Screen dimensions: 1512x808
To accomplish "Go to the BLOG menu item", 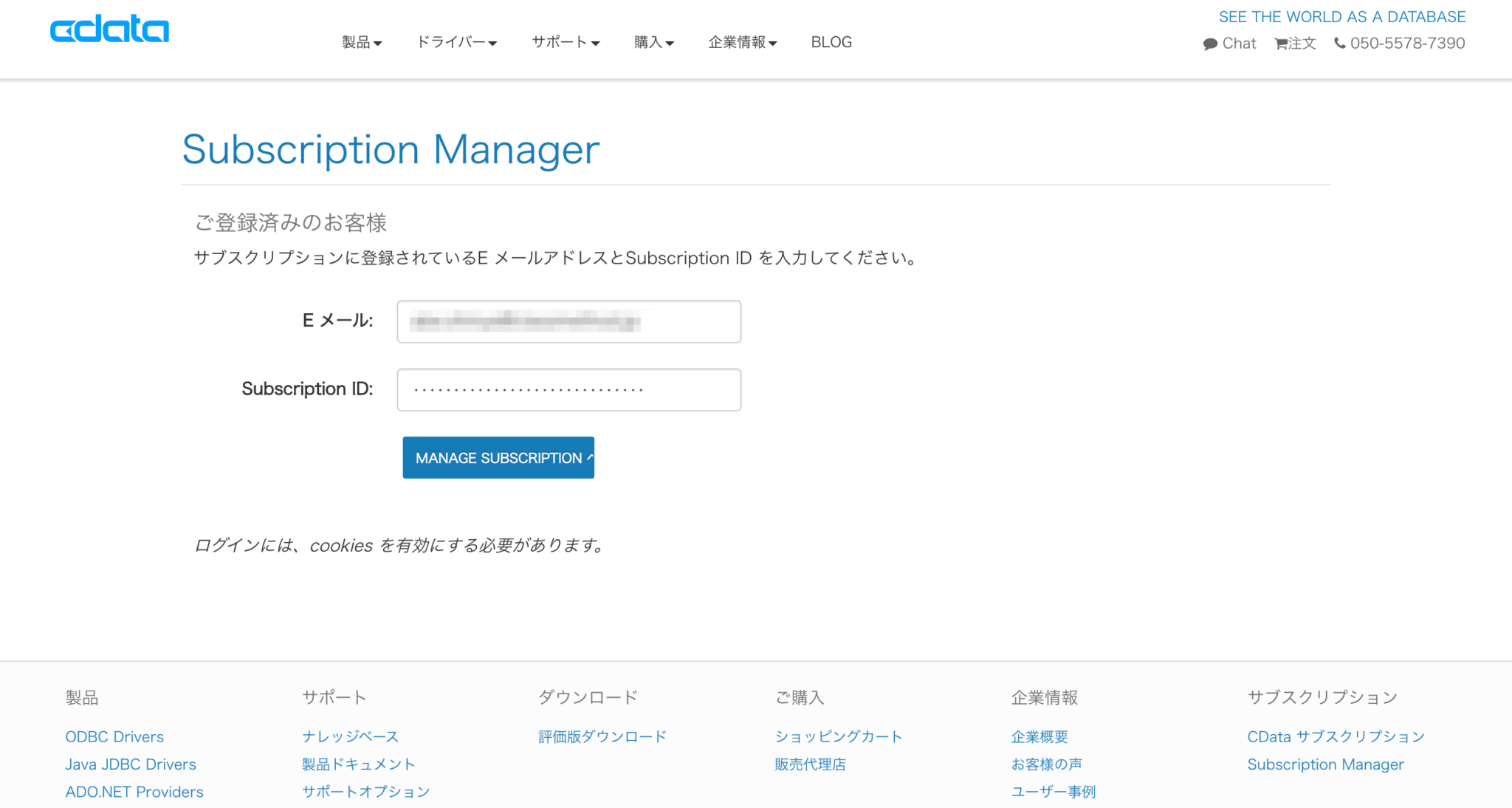I will tap(831, 42).
